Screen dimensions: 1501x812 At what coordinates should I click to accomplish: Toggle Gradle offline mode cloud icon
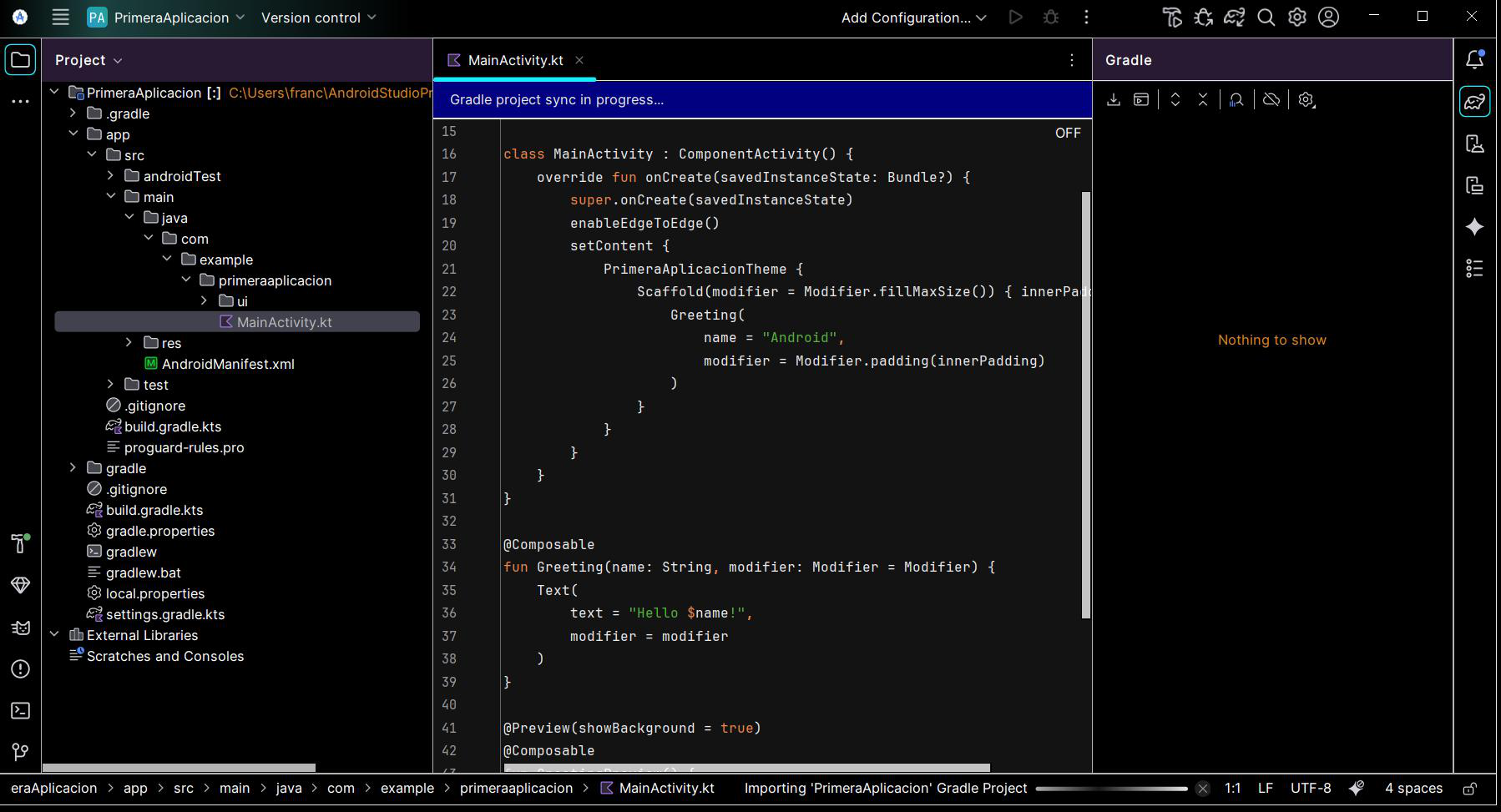[x=1271, y=100]
